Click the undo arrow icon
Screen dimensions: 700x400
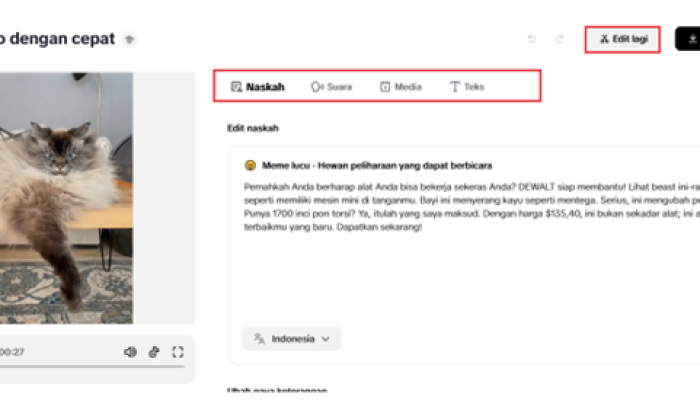coord(531,39)
